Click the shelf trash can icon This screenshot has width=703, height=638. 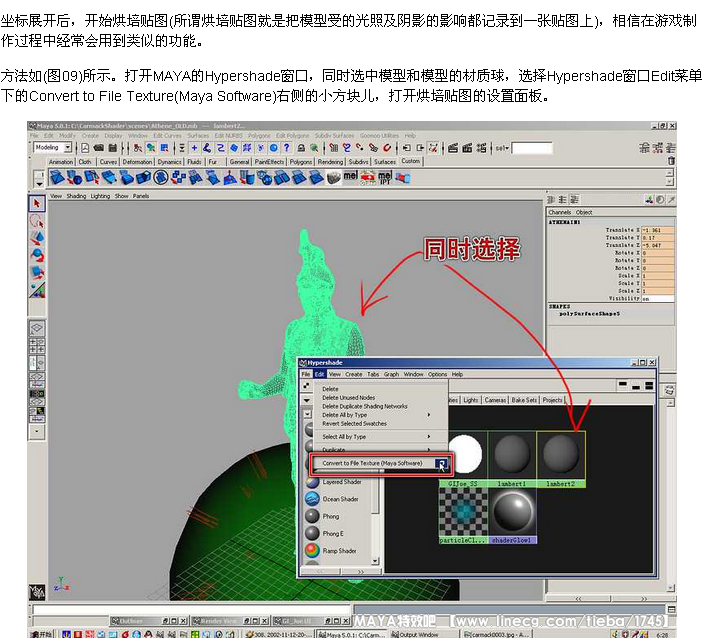[x=671, y=160]
